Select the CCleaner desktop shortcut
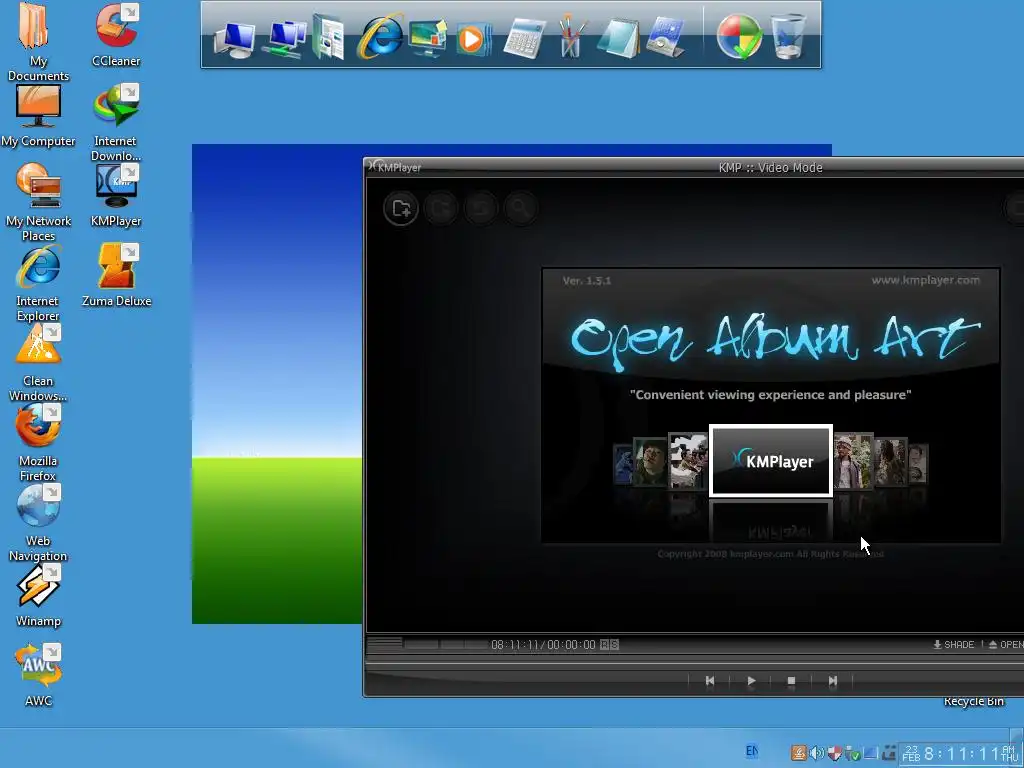Screen dimensions: 1024x768 116,34
